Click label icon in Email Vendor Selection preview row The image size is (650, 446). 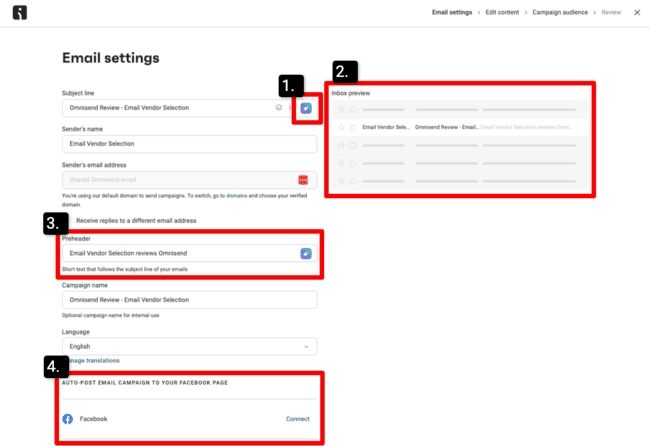coord(353,127)
